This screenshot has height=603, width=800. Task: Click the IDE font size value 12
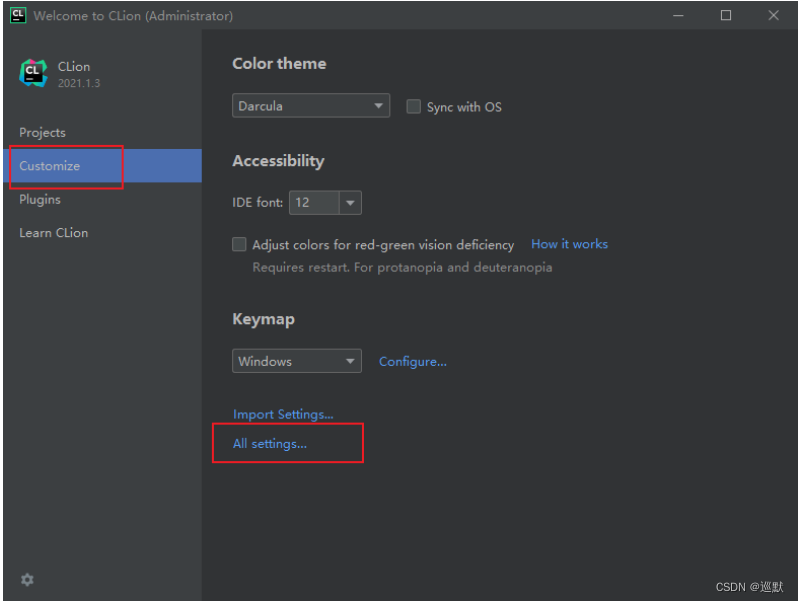coord(314,203)
